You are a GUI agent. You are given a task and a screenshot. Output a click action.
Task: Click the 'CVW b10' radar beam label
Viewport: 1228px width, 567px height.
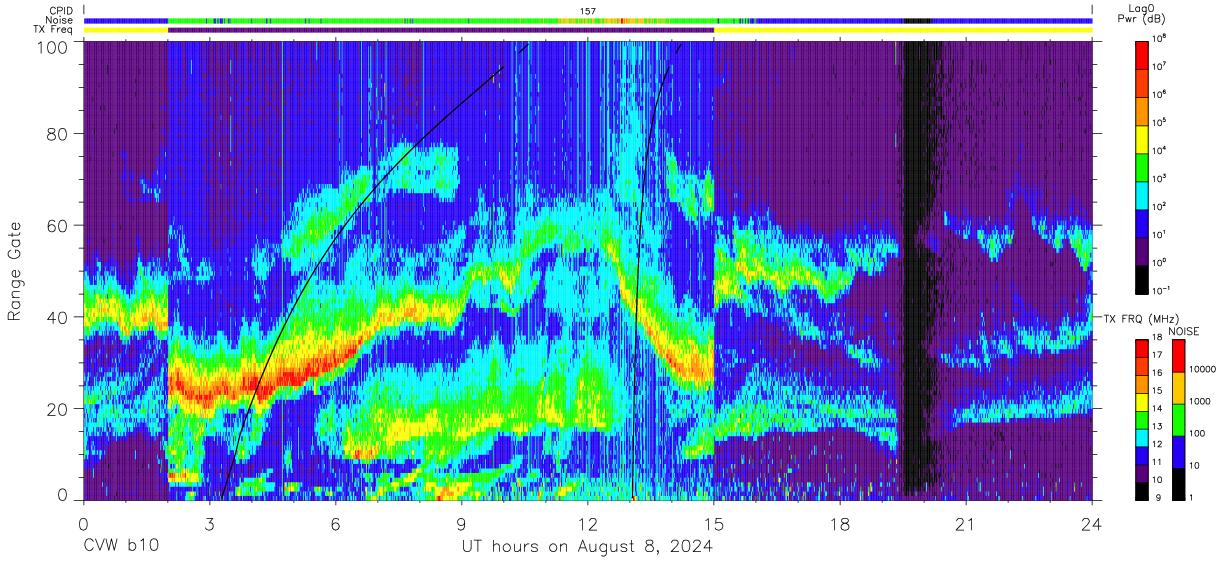coord(121,547)
